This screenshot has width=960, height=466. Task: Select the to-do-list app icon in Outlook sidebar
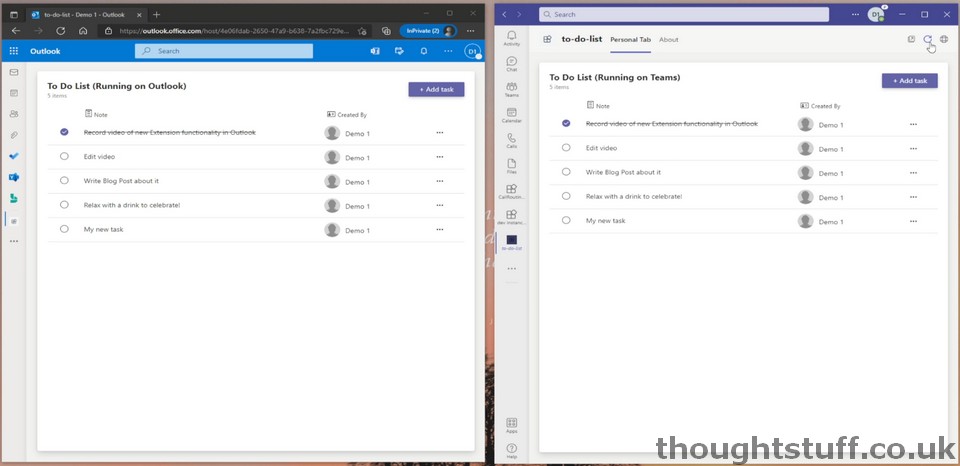pyautogui.click(x=14, y=220)
